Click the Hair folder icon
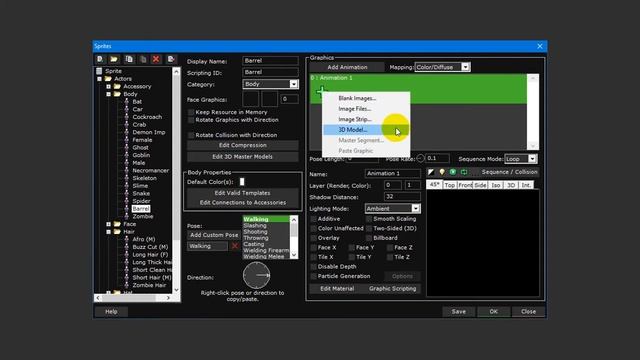The height and width of the screenshot is (360, 640). (118, 232)
